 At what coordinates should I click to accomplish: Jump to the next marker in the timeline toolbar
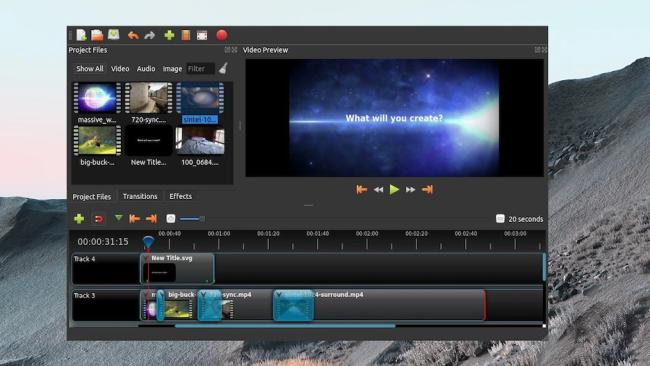coord(151,218)
